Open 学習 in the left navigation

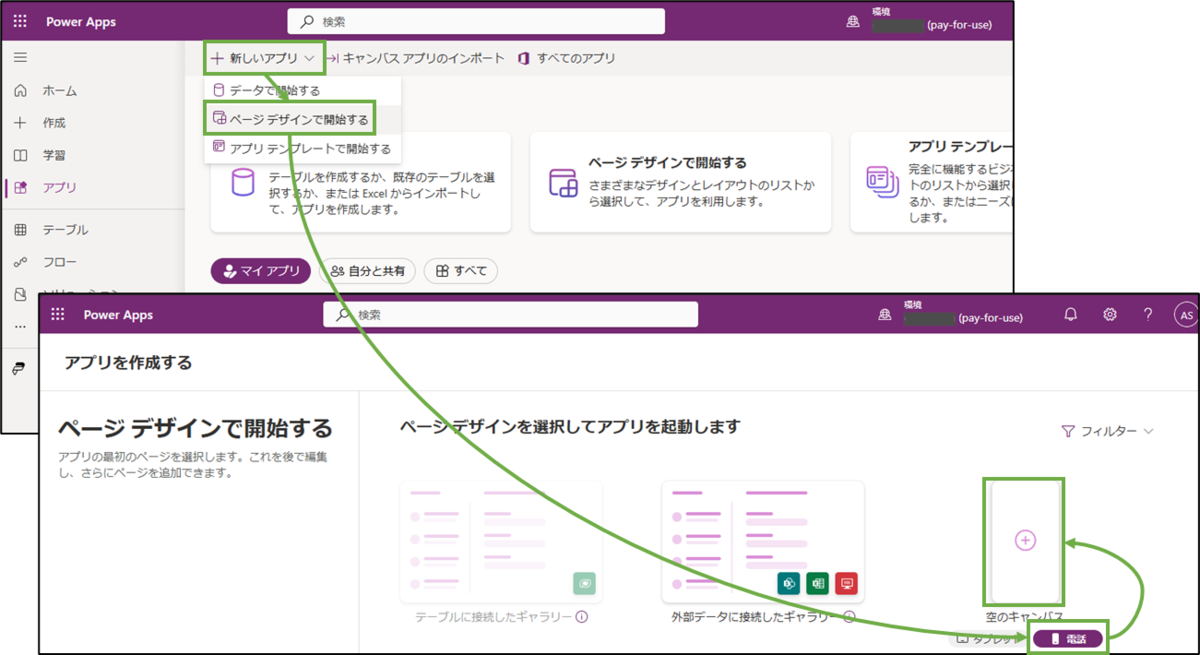point(54,155)
